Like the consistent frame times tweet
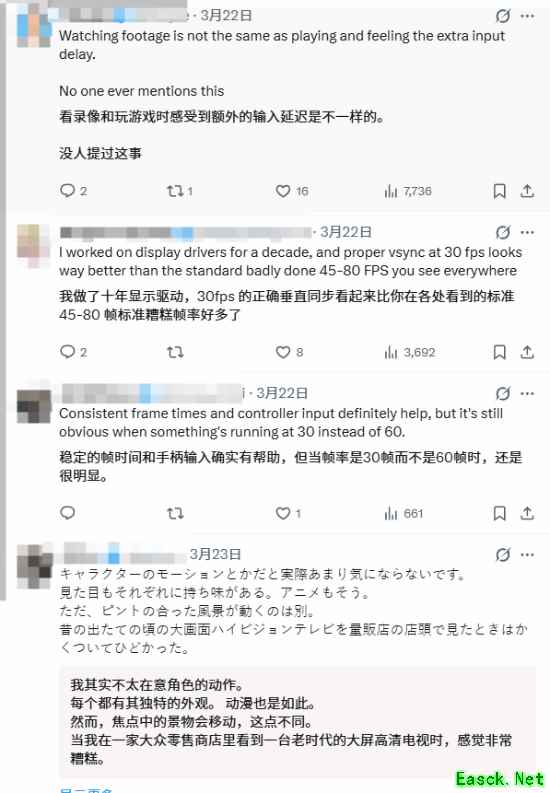 [288, 513]
